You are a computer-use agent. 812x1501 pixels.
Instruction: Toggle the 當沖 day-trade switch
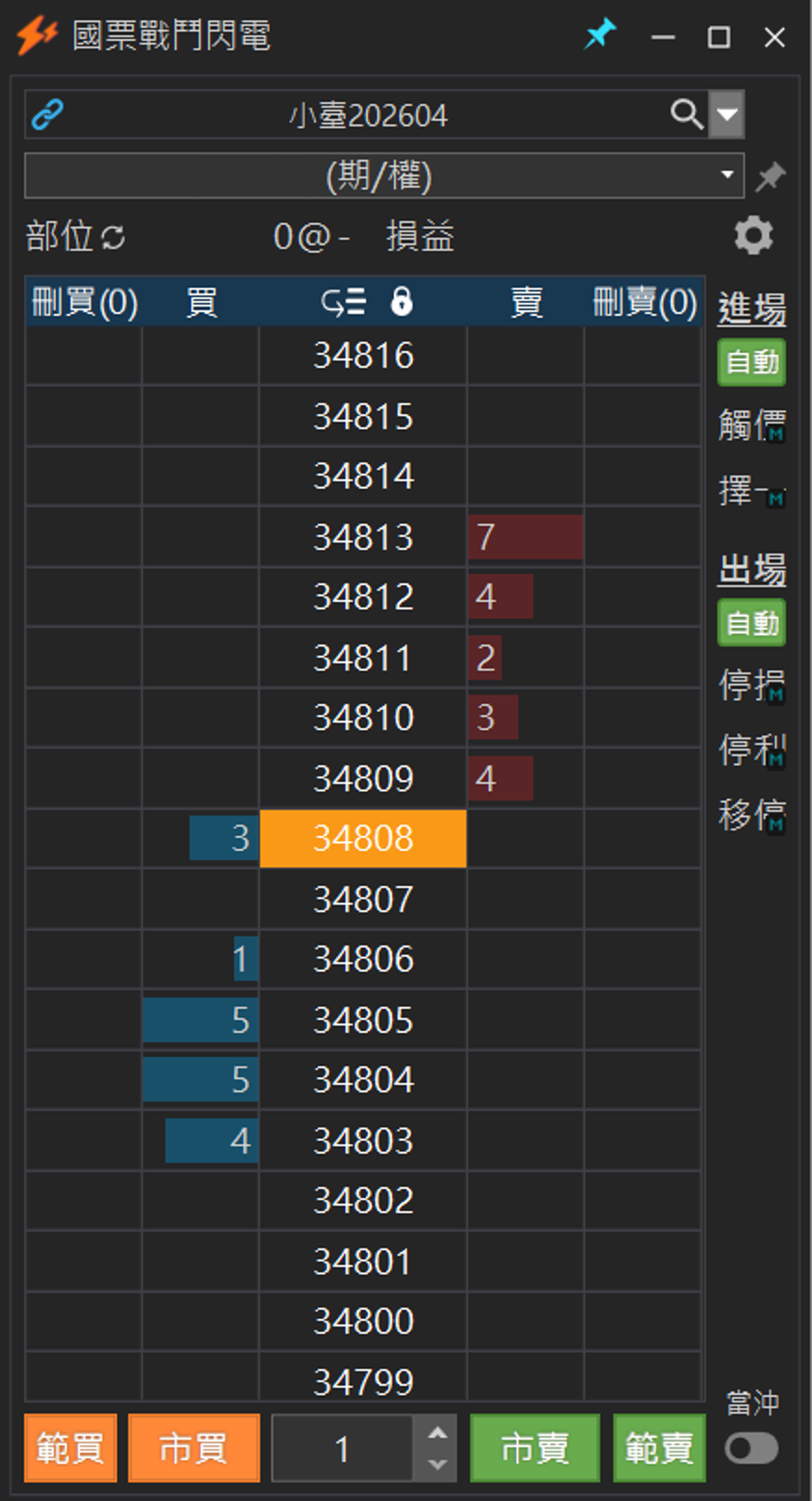(x=751, y=1447)
